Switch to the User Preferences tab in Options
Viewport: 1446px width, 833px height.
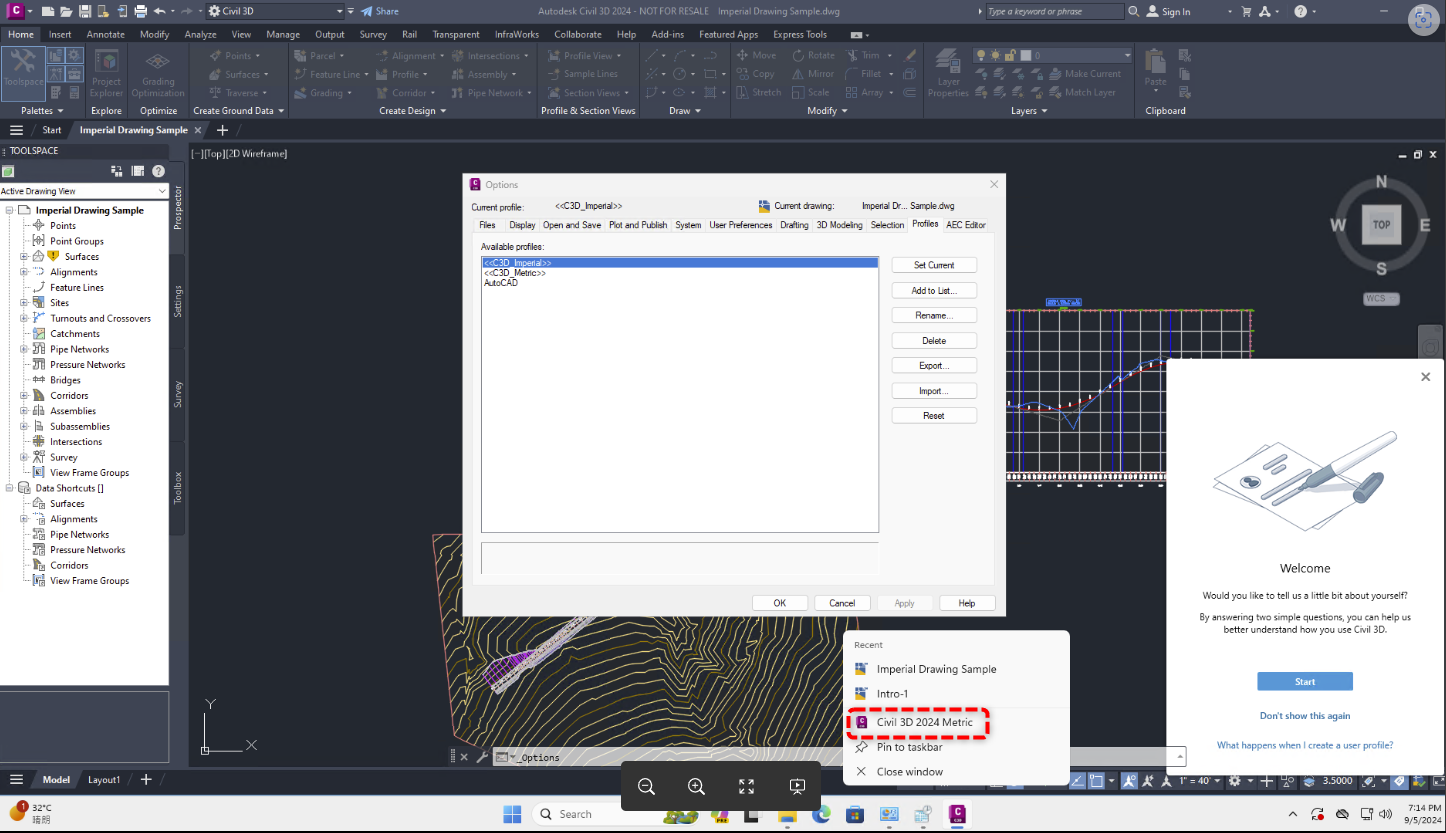click(740, 225)
